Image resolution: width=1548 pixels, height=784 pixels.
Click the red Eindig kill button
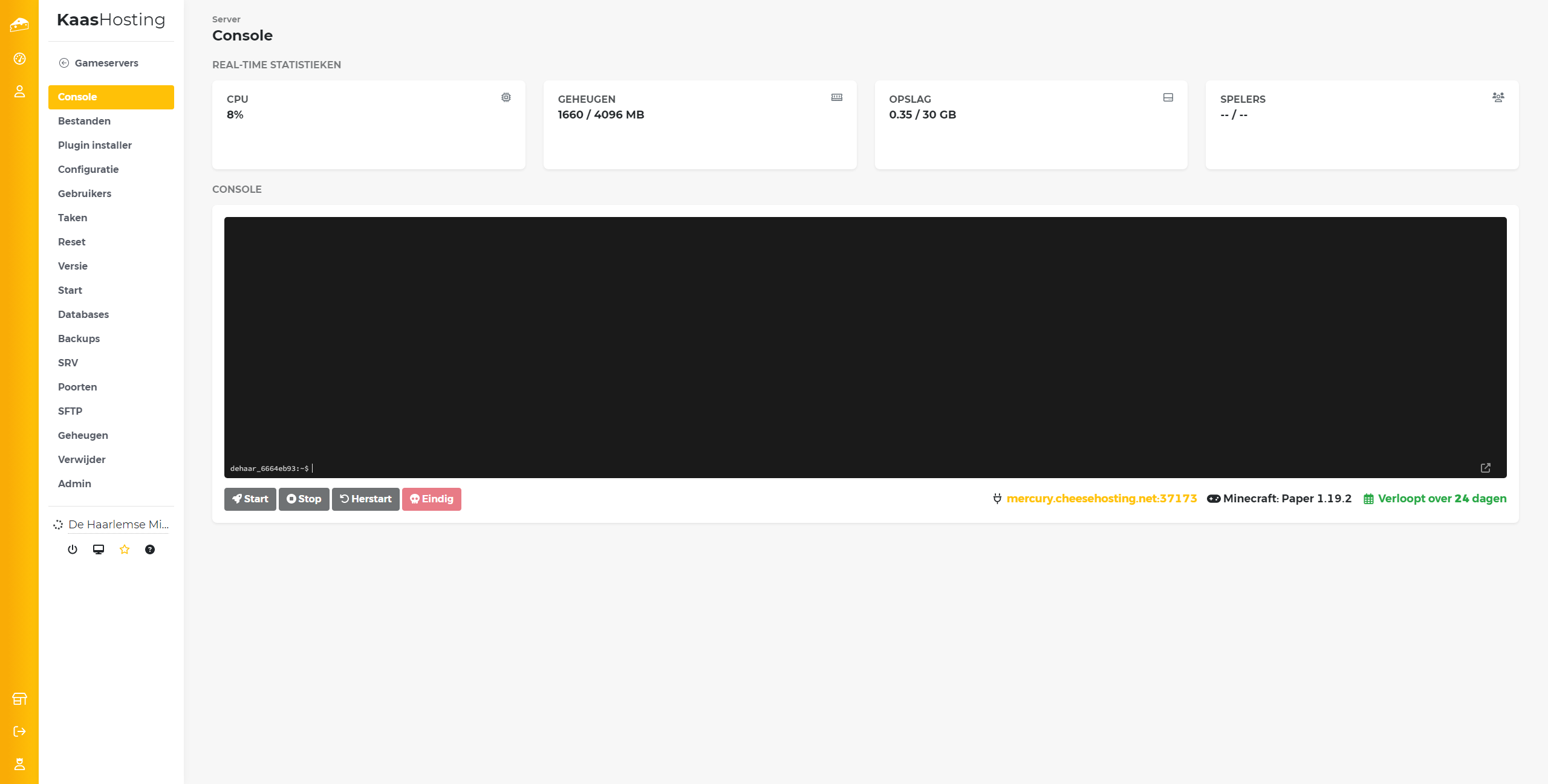point(431,499)
